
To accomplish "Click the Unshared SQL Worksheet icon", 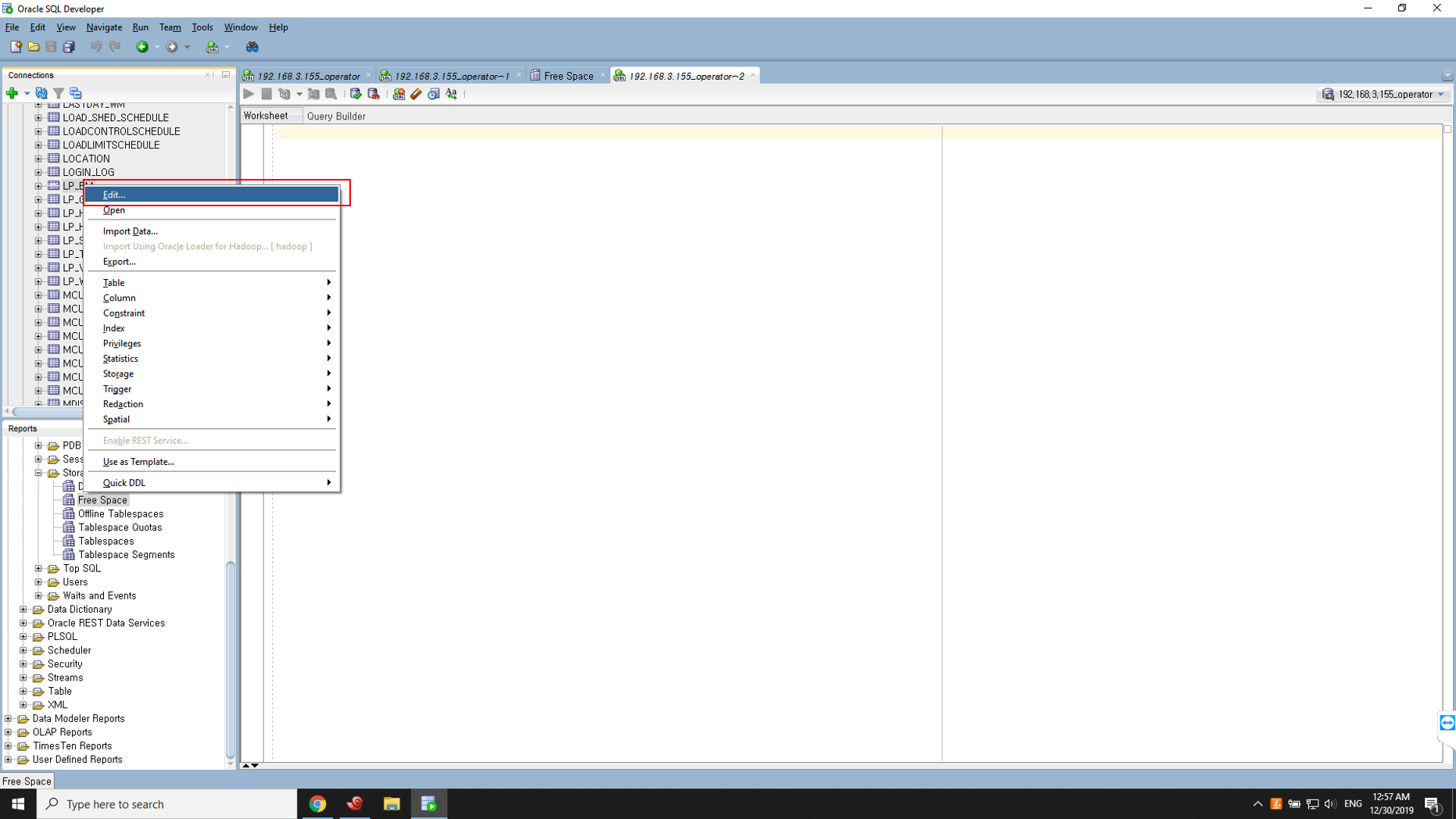I will tap(399, 94).
